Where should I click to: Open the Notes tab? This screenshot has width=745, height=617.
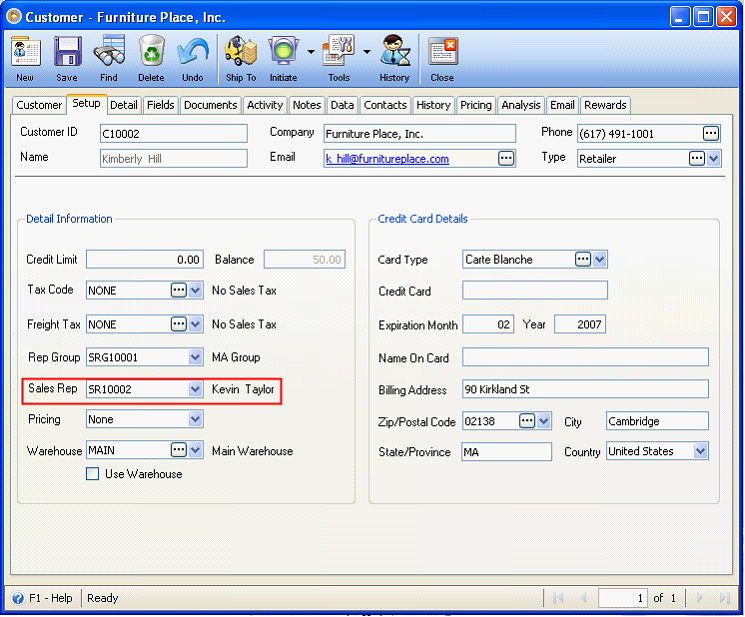[306, 105]
